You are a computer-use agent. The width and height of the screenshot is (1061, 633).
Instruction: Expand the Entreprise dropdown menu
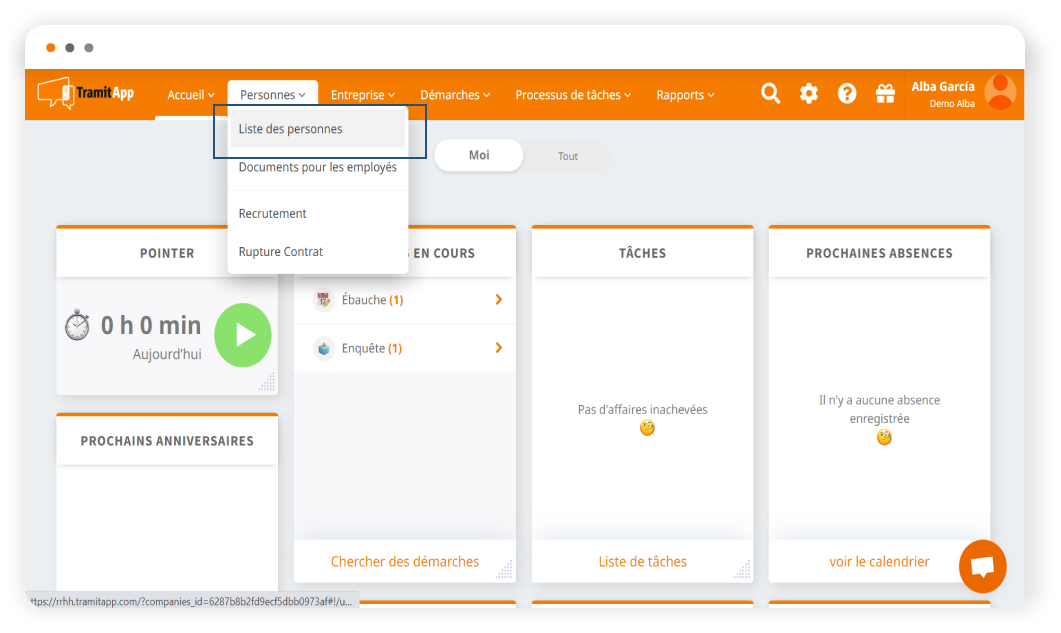pos(364,95)
